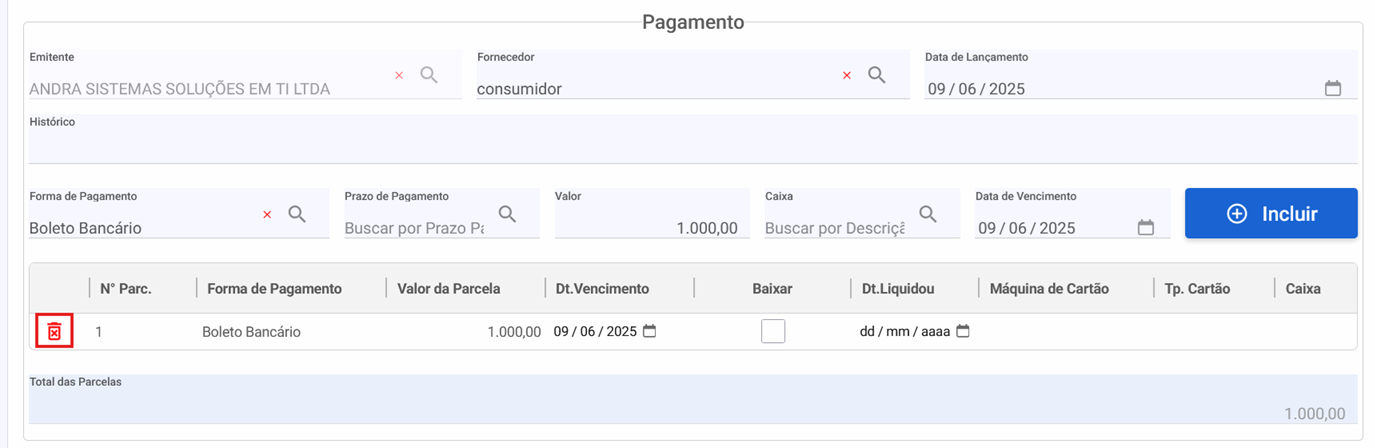Image resolution: width=1375 pixels, height=448 pixels.
Task: Click installment value 1.000,00 in row
Action: tap(514, 332)
